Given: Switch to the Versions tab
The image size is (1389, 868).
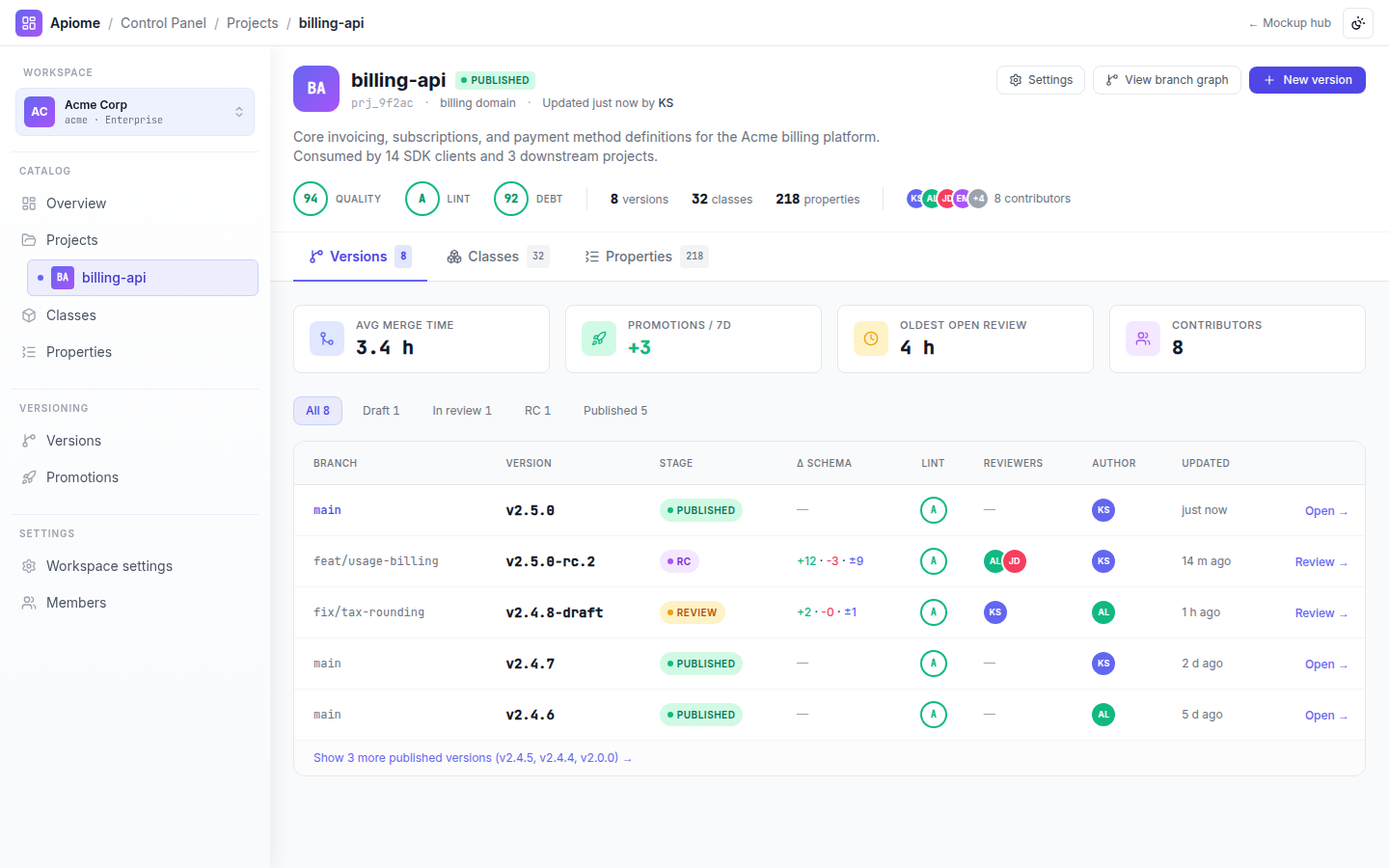Looking at the screenshot, I should pos(360,257).
